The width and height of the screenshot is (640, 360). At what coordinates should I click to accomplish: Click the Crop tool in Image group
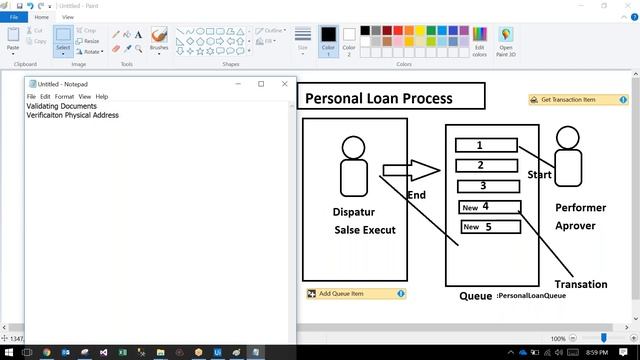[x=86, y=31]
